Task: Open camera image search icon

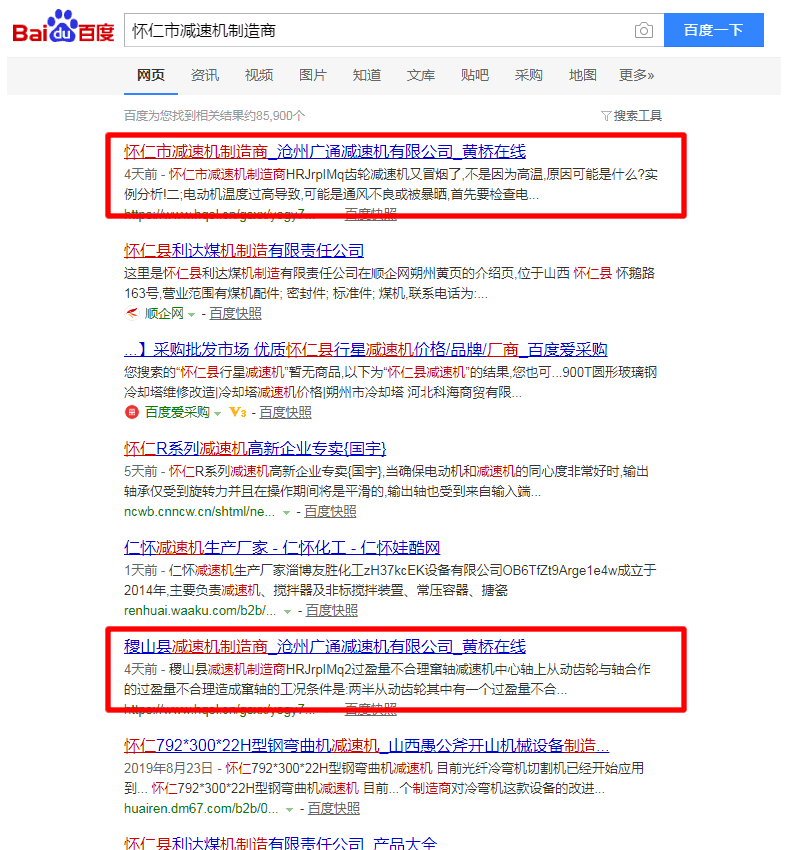Action: pyautogui.click(x=643, y=30)
